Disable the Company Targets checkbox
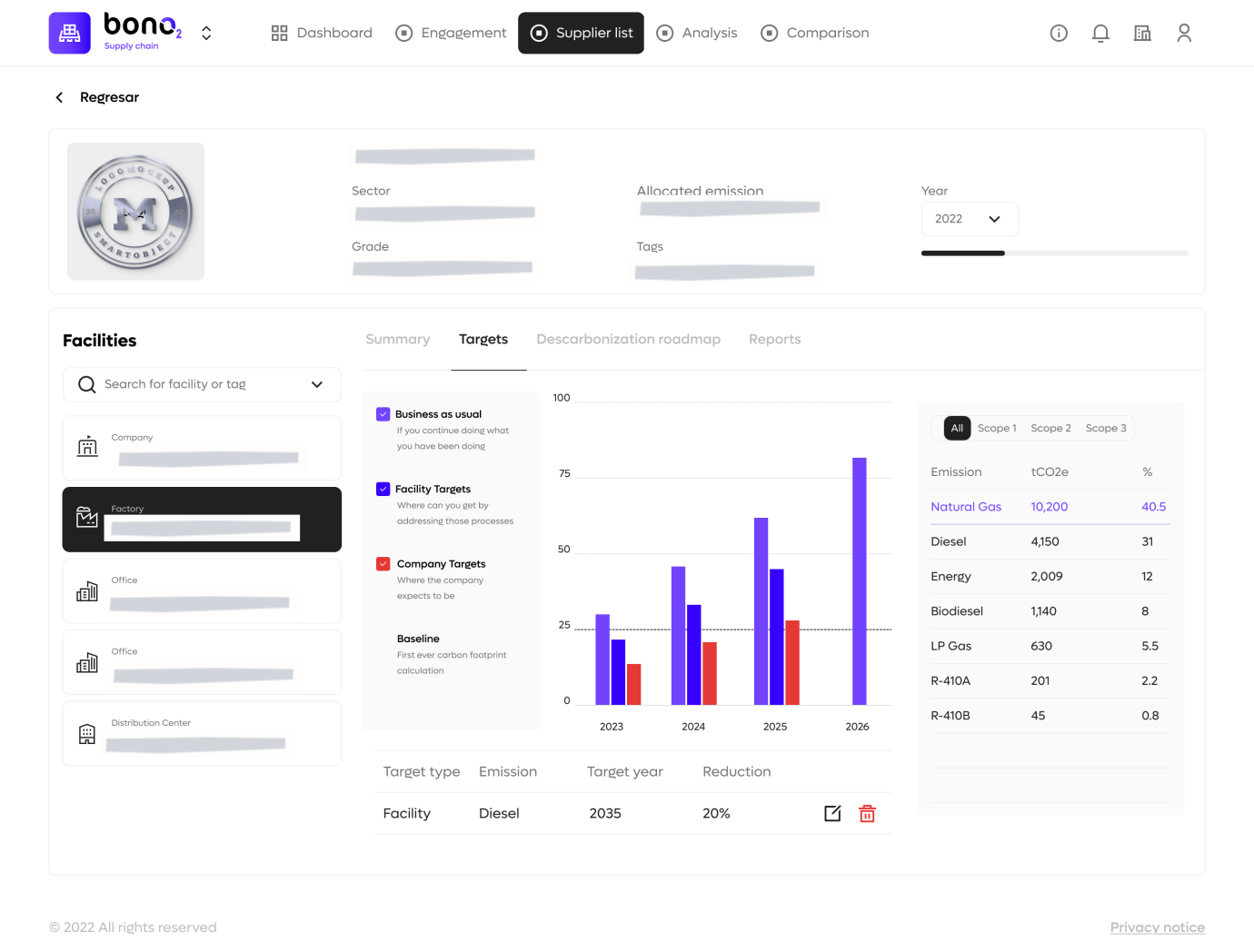The width and height of the screenshot is (1254, 952). [x=383, y=564]
